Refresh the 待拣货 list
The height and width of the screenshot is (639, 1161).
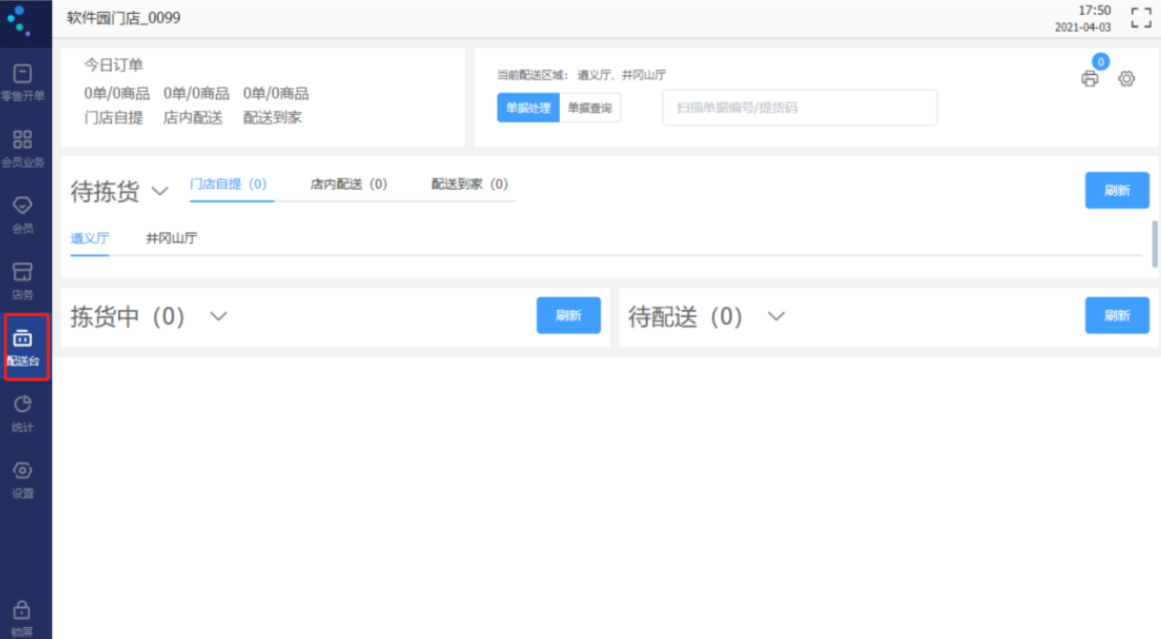1117,190
